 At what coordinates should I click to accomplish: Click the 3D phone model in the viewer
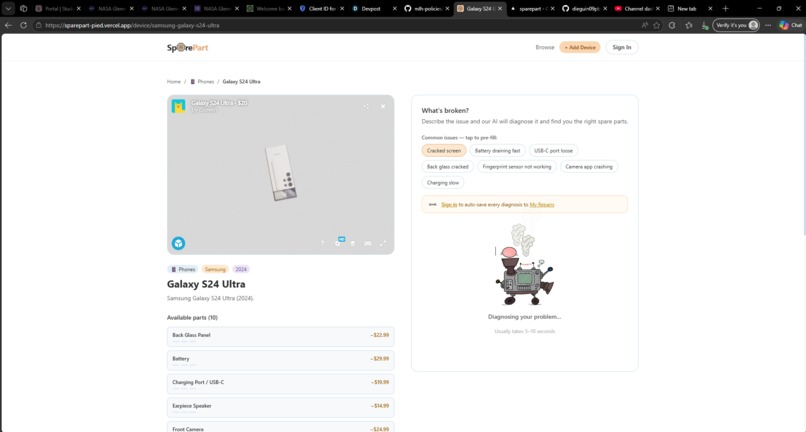point(281,172)
